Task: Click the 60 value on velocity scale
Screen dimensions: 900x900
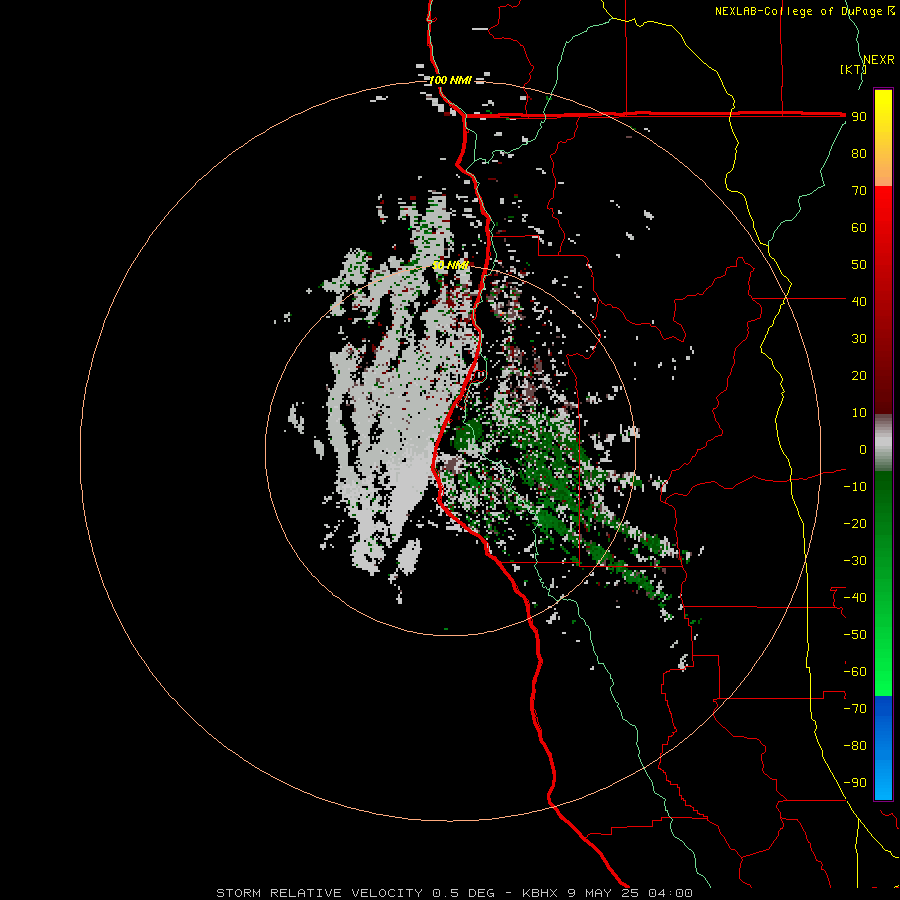Action: 859,227
